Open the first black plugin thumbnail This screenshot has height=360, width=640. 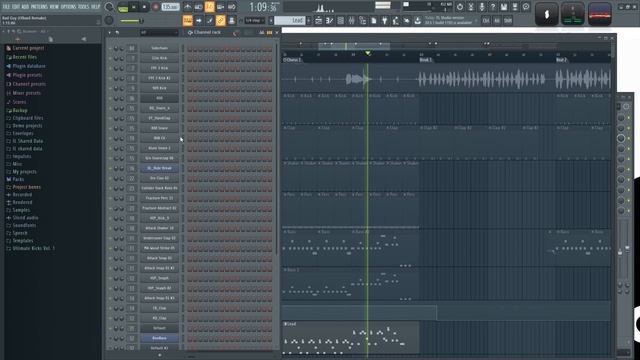pyautogui.click(x=546, y=14)
